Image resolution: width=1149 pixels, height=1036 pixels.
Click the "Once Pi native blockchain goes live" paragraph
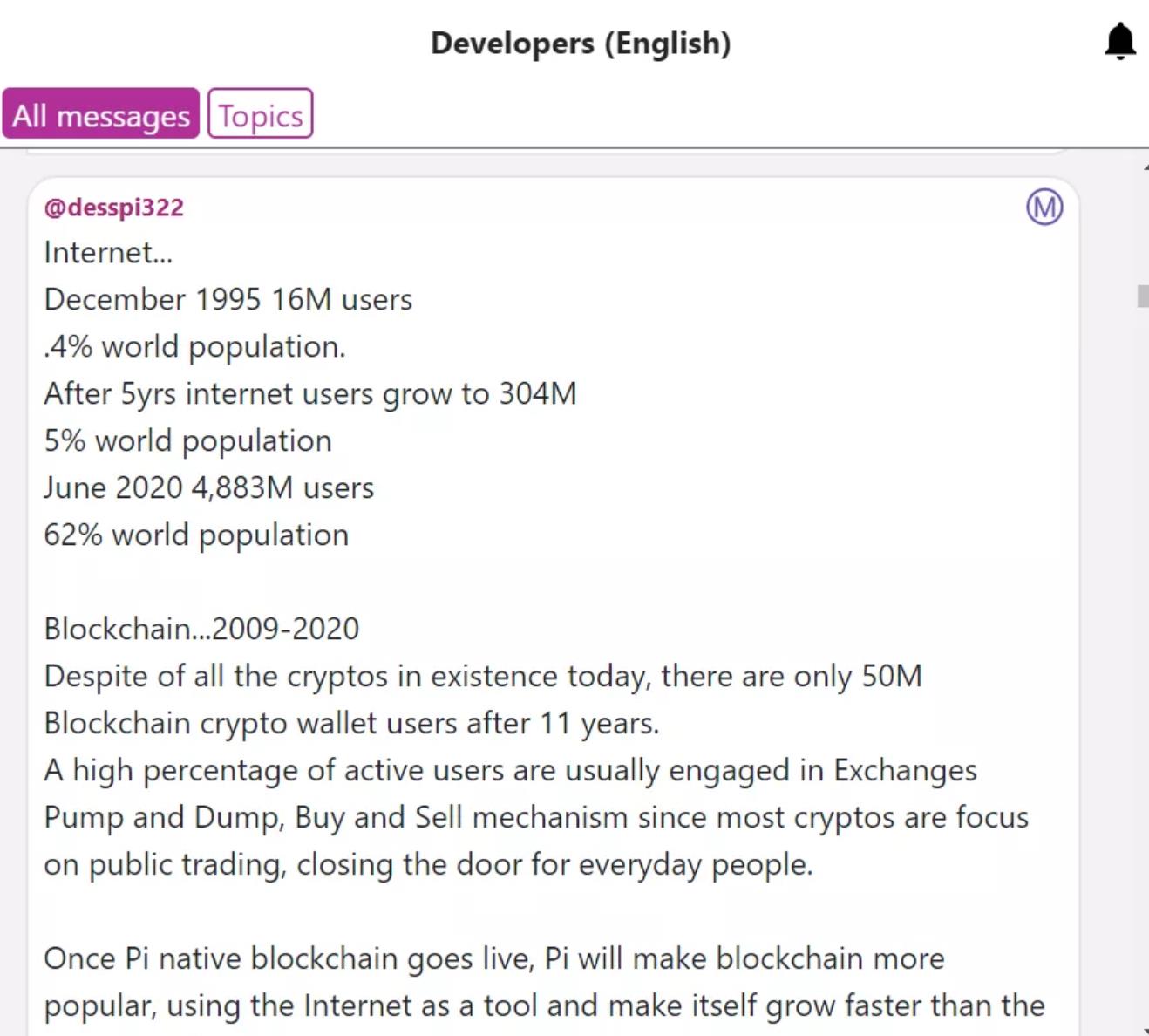[544, 983]
